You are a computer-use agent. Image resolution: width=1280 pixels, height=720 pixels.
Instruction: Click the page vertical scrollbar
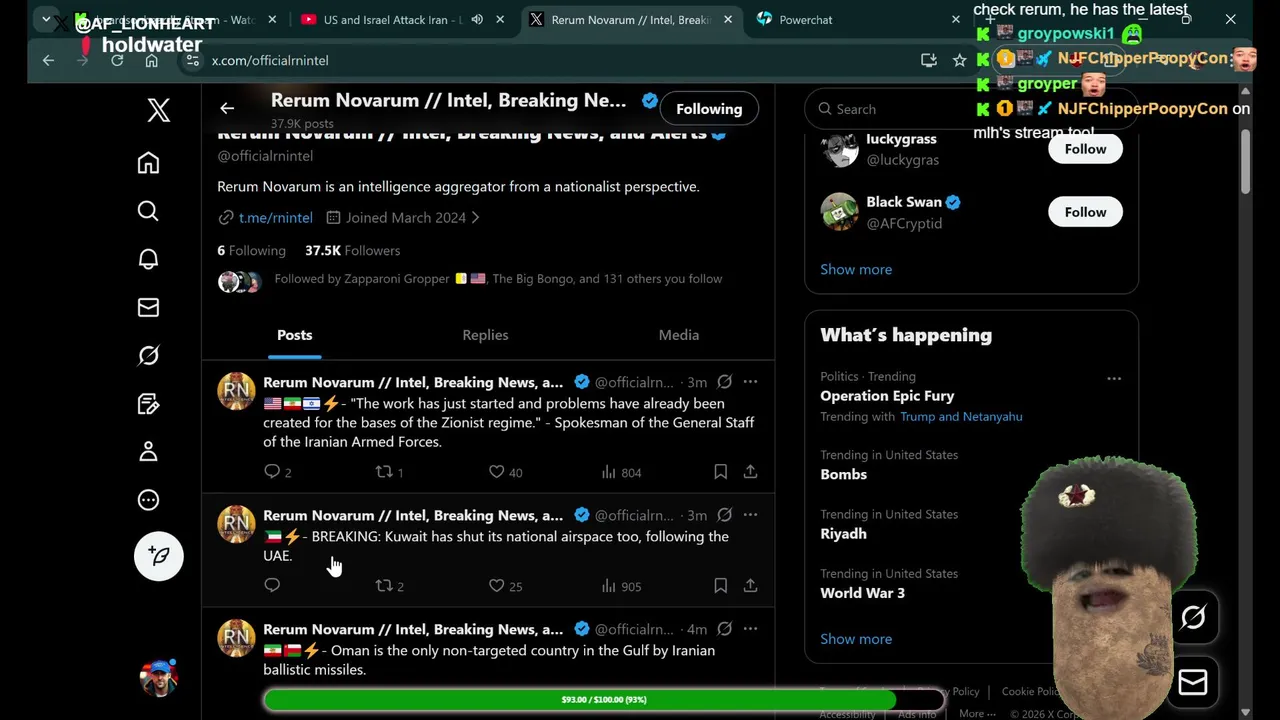(x=1246, y=160)
